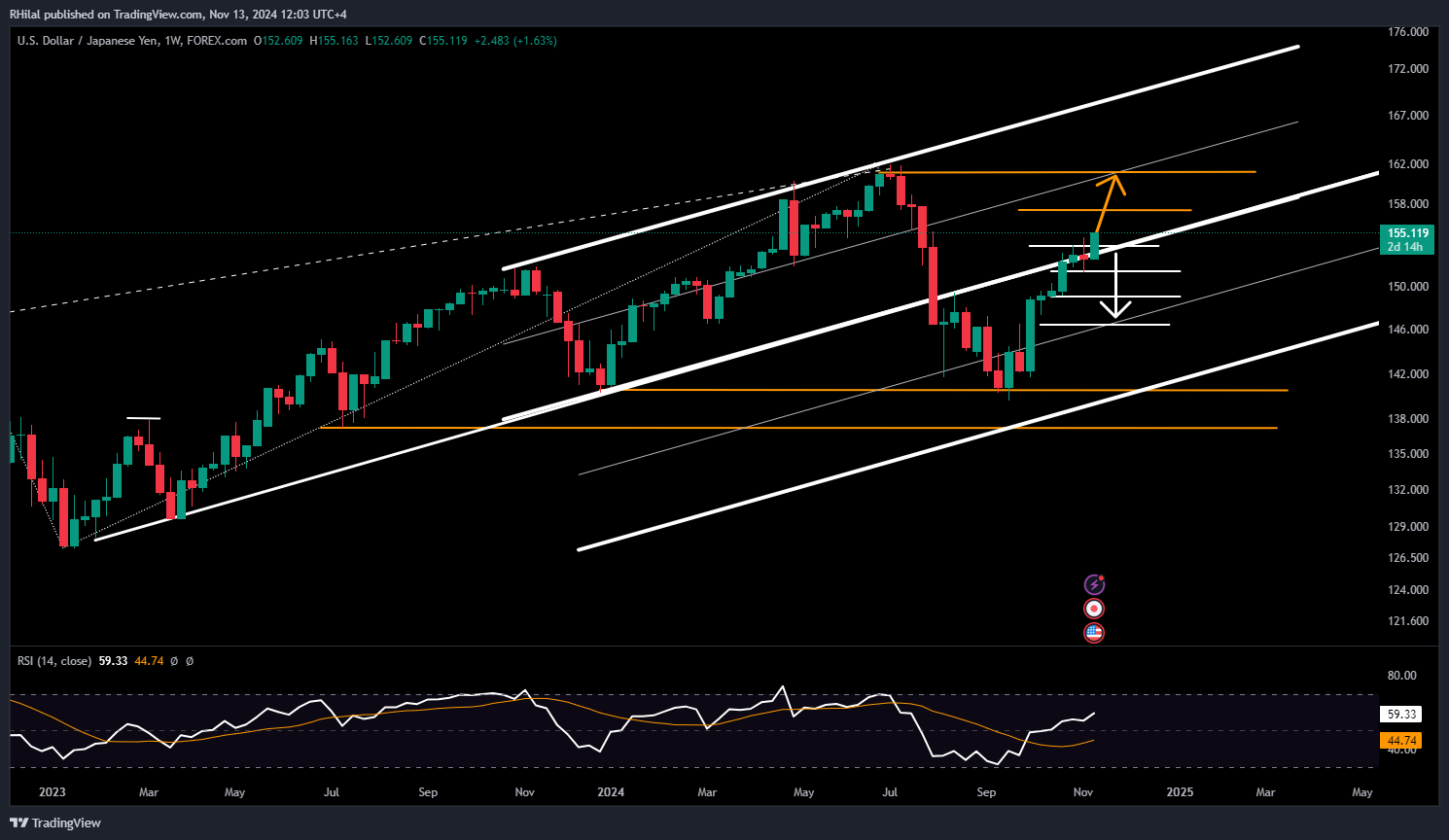Click the RSI legend value 44.74
Viewport: 1449px width, 840px height.
[x=149, y=661]
